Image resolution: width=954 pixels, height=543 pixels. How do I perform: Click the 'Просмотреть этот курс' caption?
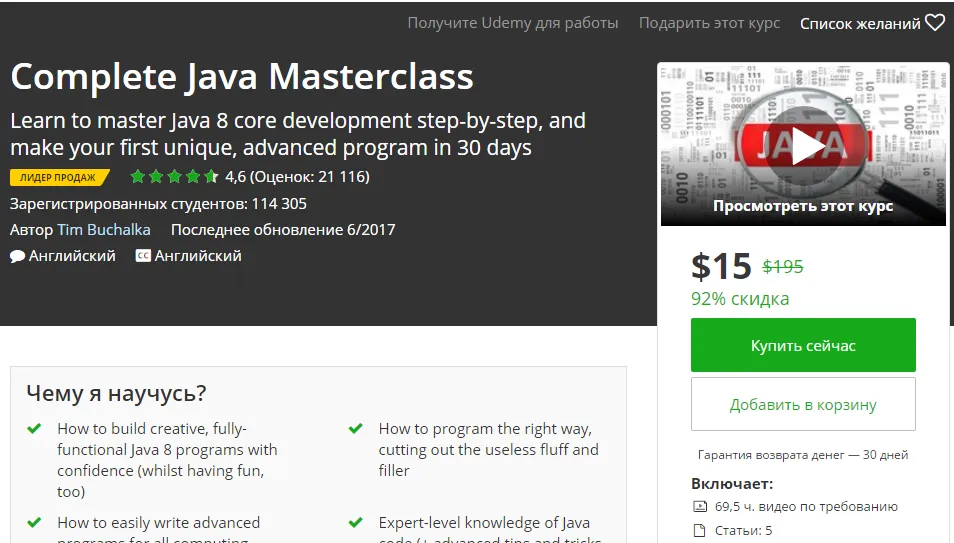pos(803,206)
